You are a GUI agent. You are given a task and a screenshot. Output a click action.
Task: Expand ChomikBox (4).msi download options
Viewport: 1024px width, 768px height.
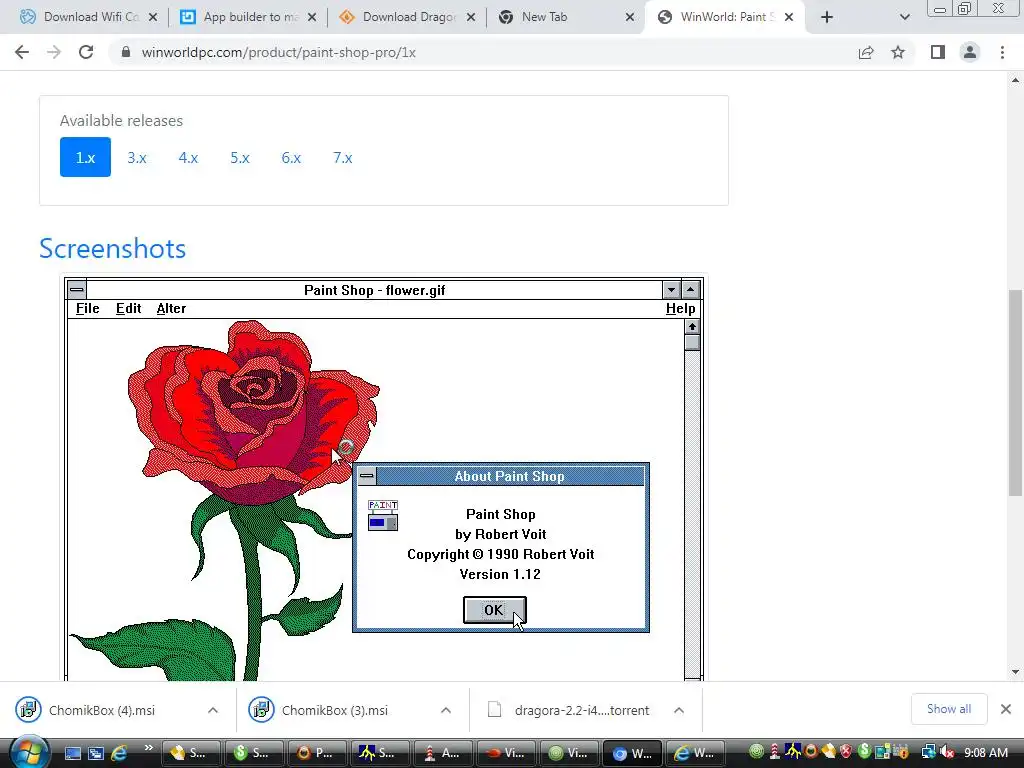click(213, 710)
